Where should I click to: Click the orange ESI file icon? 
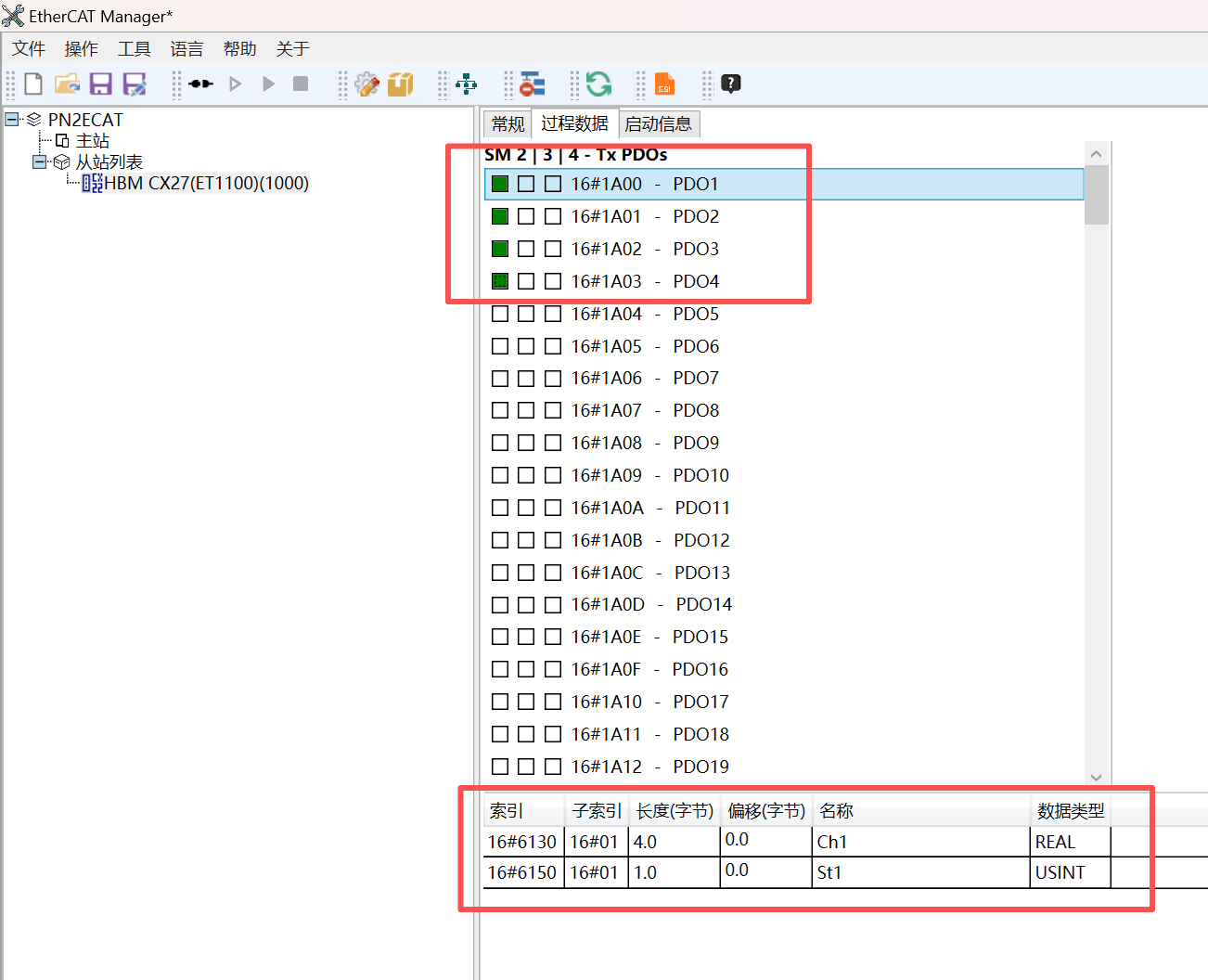664,84
